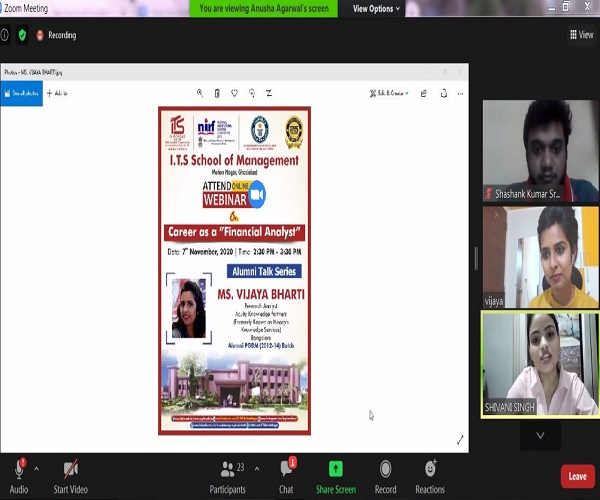Click Shashank's muted microphone indicator
Viewport: 600px width, 500px height.
[488, 194]
